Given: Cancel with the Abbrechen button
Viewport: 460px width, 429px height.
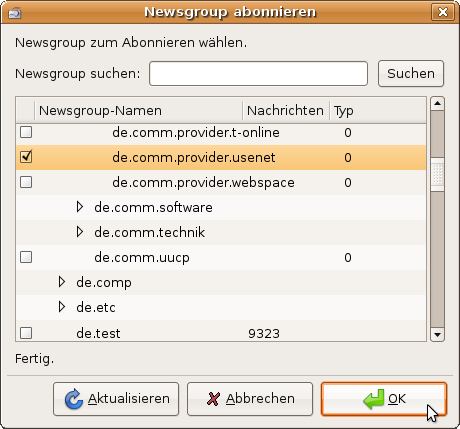Looking at the screenshot, I should coord(250,399).
